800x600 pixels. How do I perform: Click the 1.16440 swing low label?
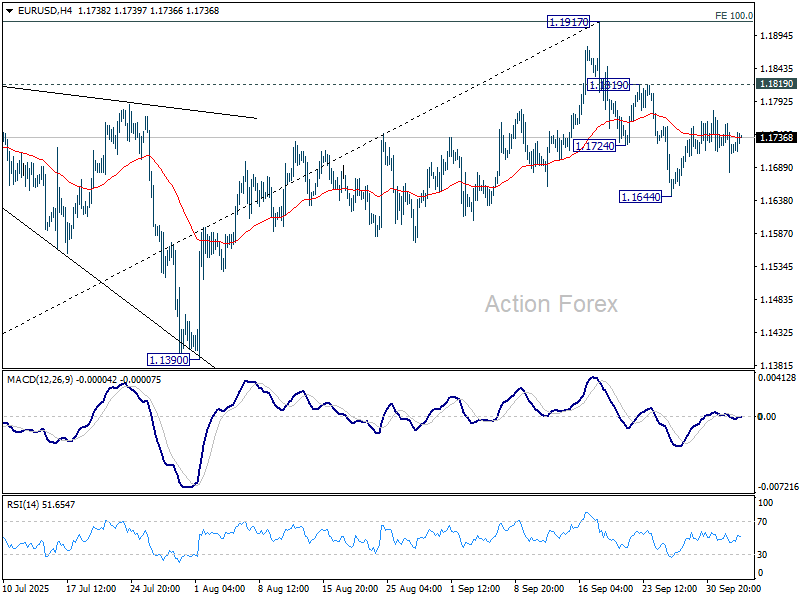click(640, 197)
